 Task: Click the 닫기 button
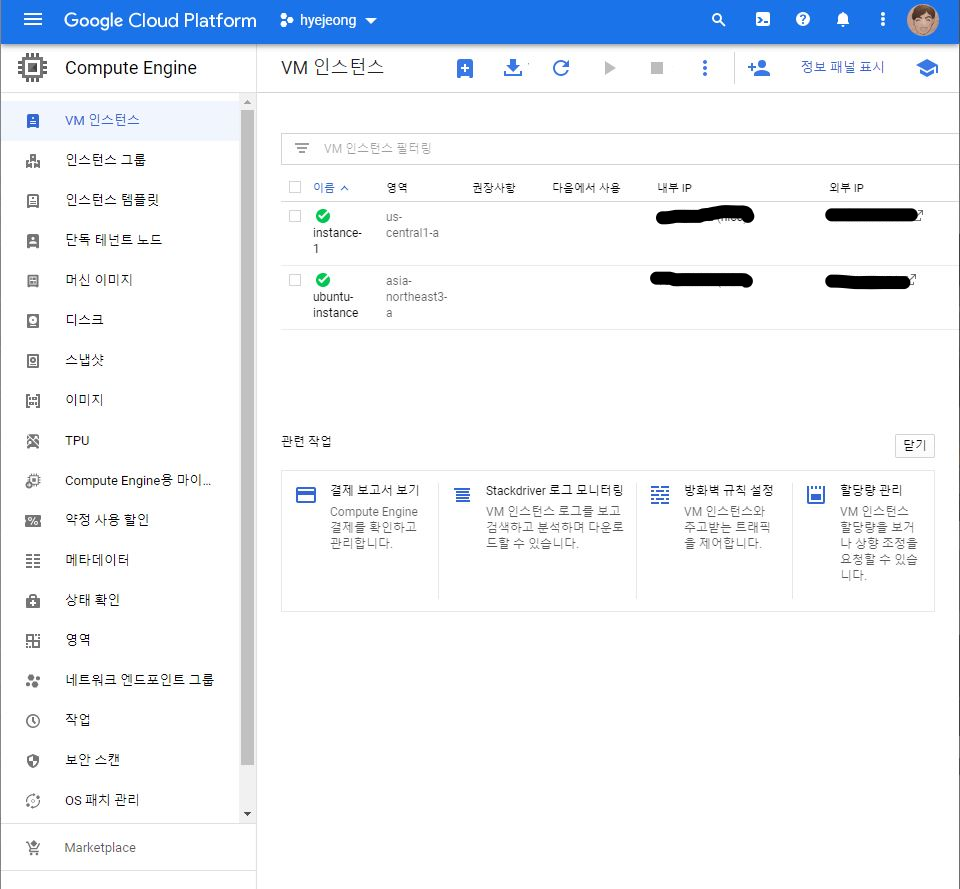tap(915, 445)
